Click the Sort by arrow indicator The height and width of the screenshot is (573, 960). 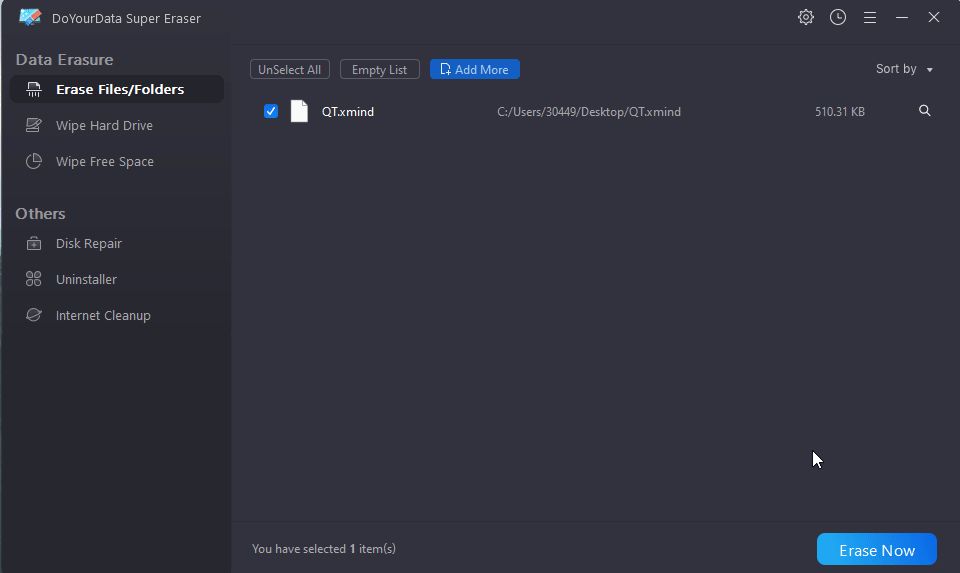click(x=929, y=70)
